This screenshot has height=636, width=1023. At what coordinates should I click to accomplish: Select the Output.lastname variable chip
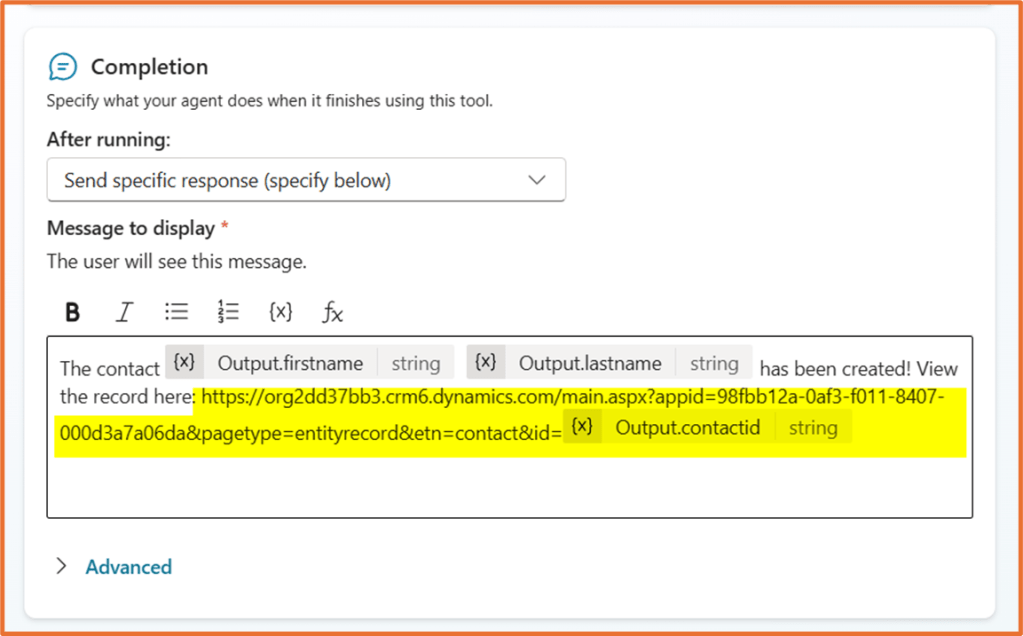point(591,362)
